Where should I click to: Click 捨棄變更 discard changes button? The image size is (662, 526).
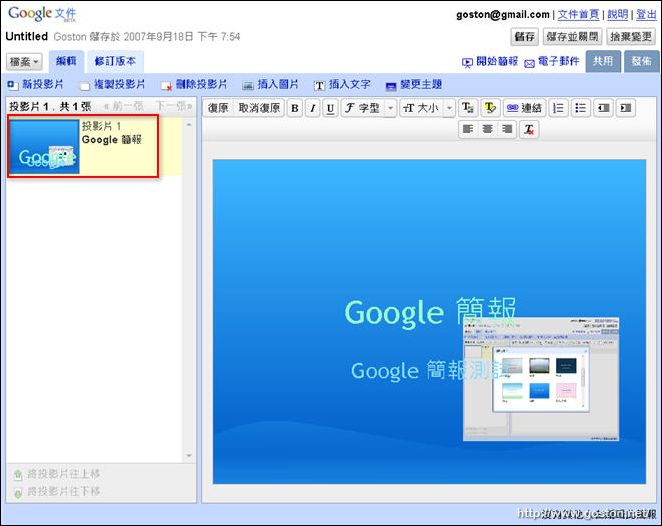[631, 37]
